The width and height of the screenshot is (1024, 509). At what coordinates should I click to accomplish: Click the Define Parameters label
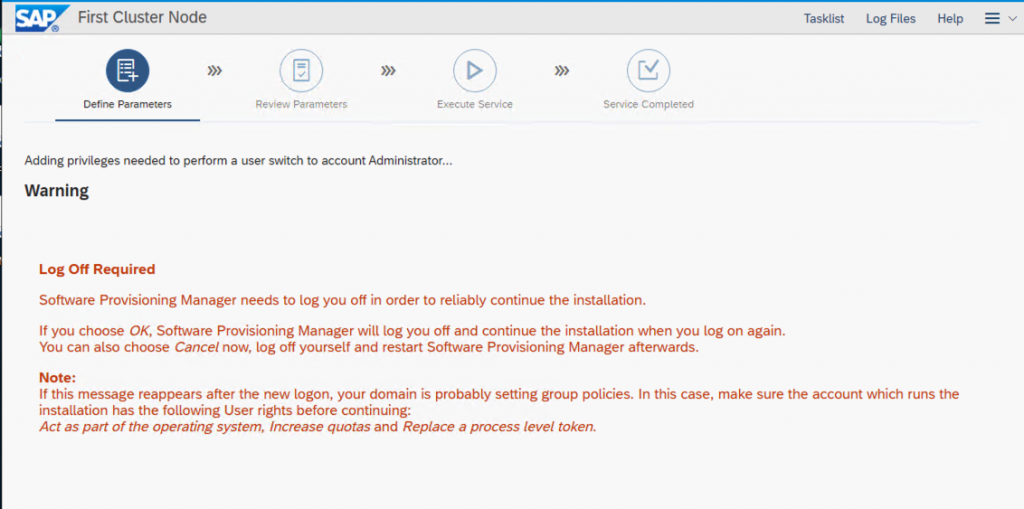(x=127, y=105)
